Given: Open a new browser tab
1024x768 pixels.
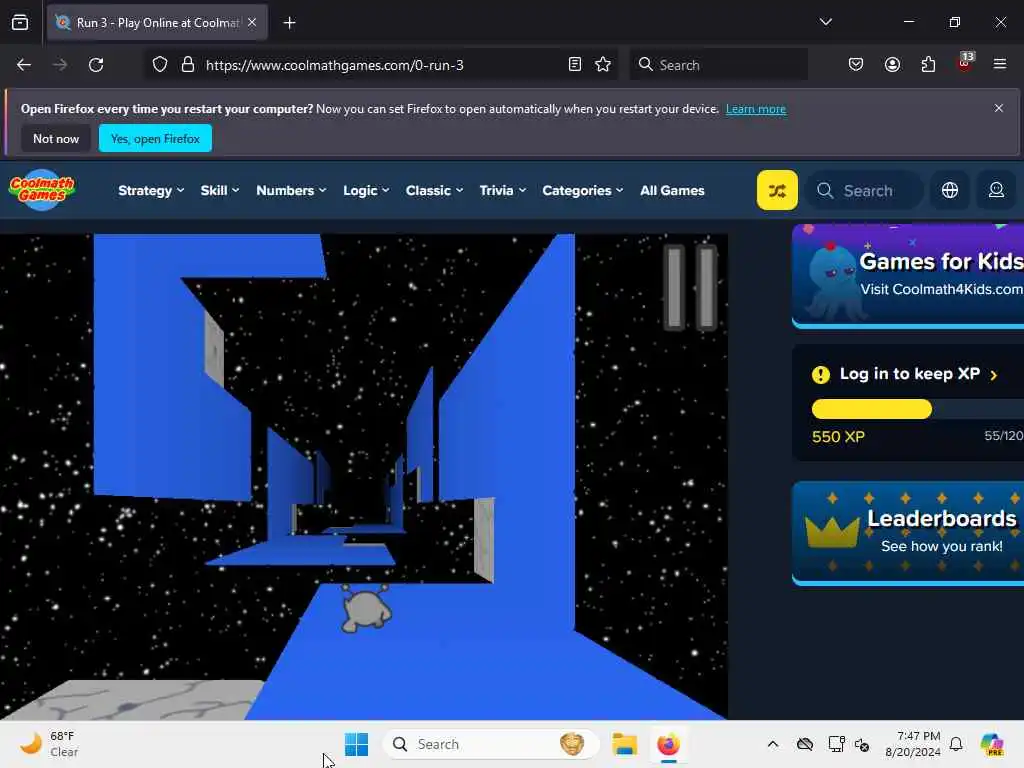Looking at the screenshot, I should pyautogui.click(x=289, y=23).
